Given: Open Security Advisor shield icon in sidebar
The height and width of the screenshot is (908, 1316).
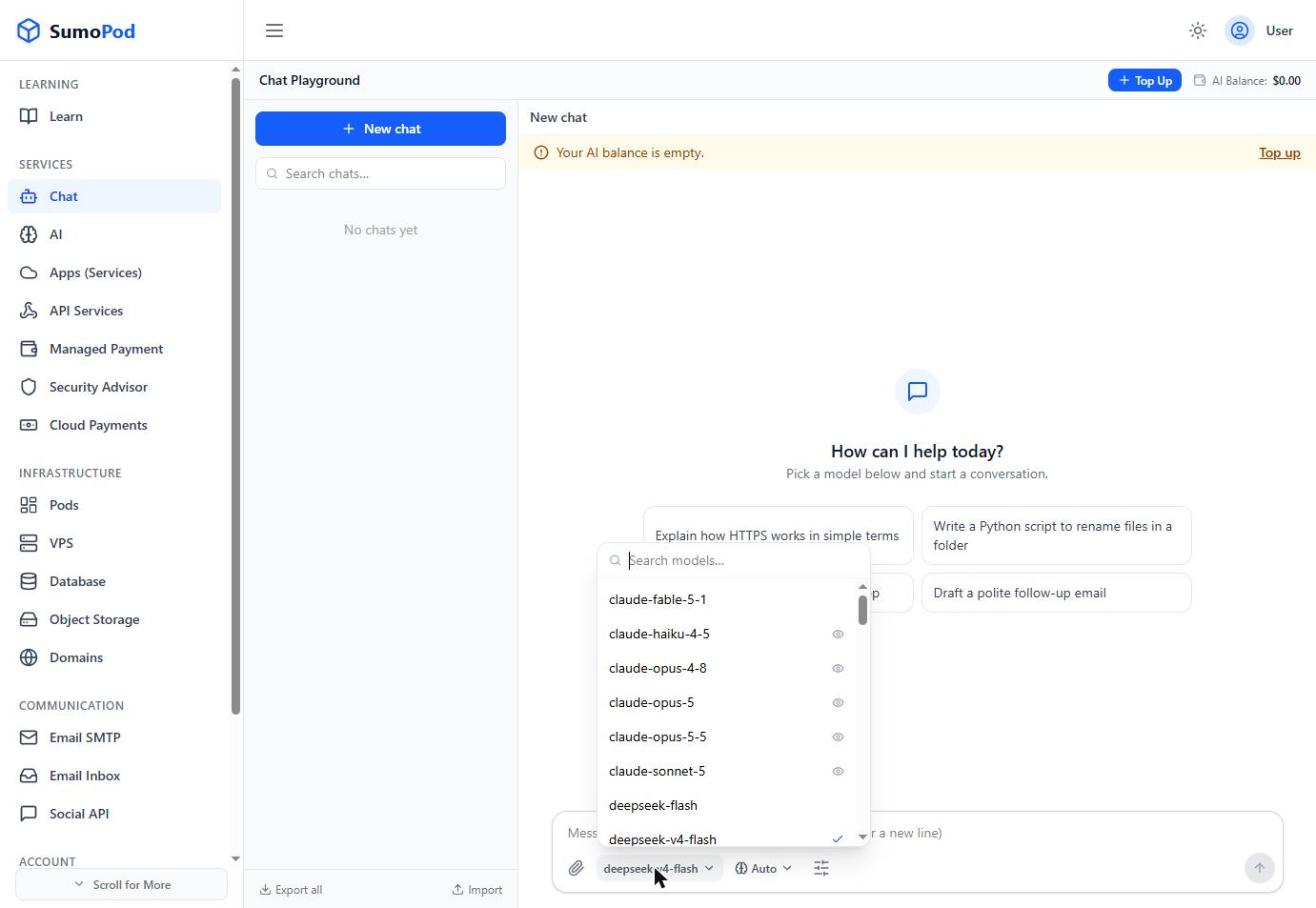Looking at the screenshot, I should [29, 387].
